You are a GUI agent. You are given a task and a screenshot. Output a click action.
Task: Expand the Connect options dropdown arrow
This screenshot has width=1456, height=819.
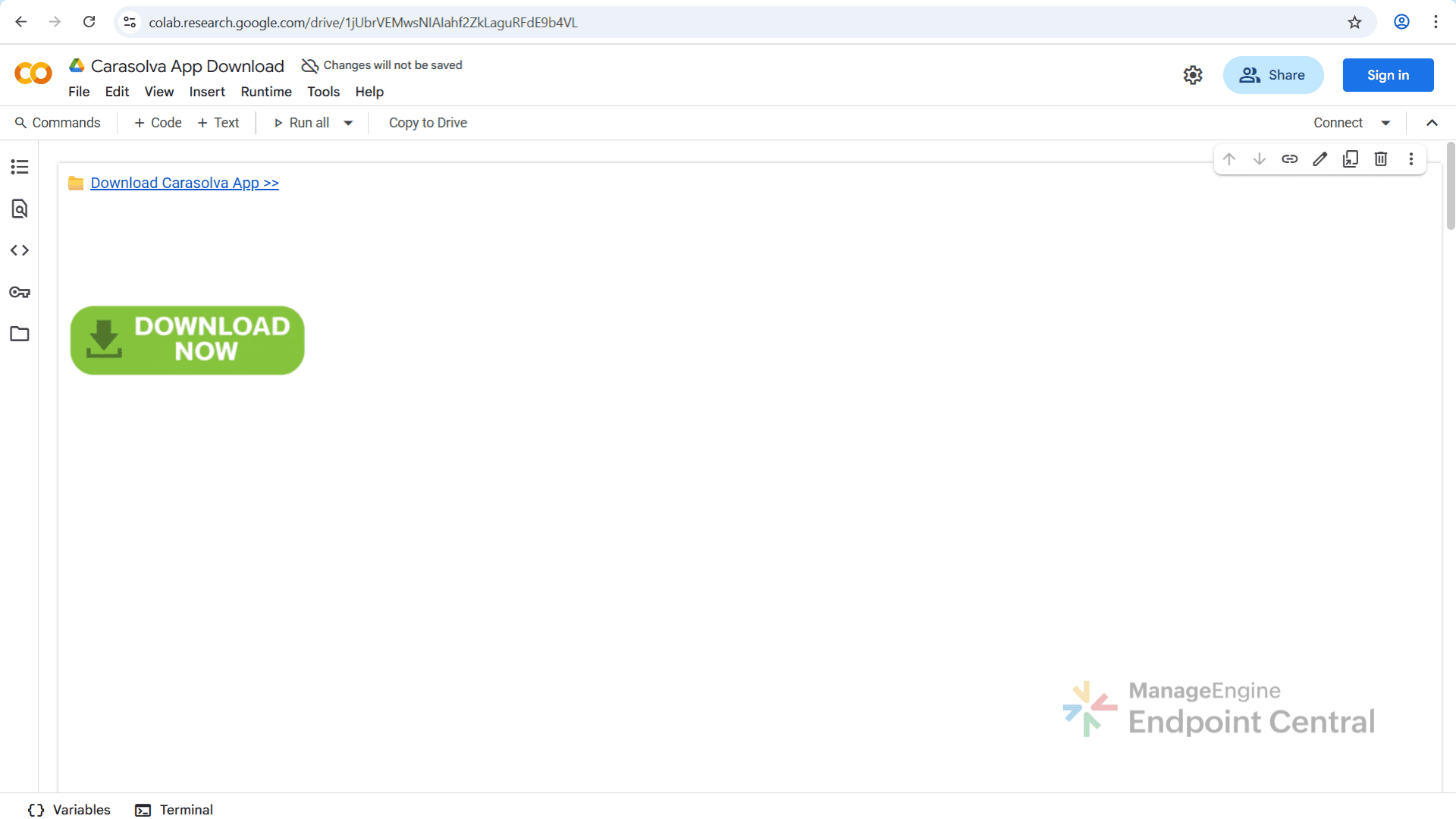click(1385, 123)
